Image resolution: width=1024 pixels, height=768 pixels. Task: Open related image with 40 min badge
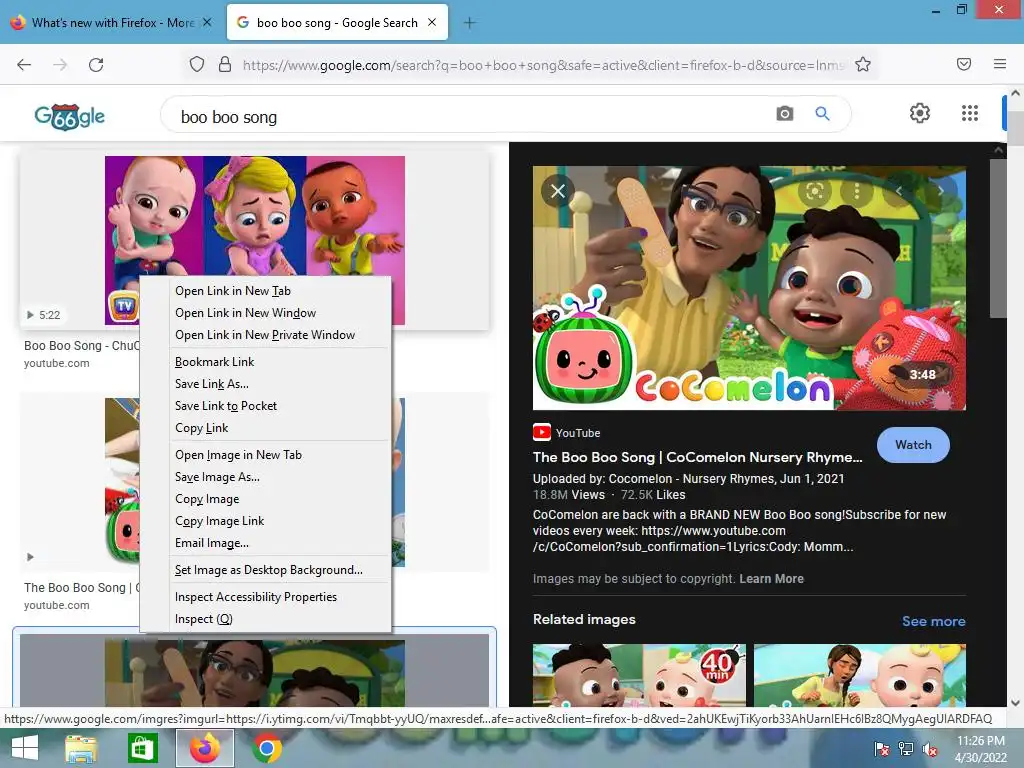click(x=639, y=675)
